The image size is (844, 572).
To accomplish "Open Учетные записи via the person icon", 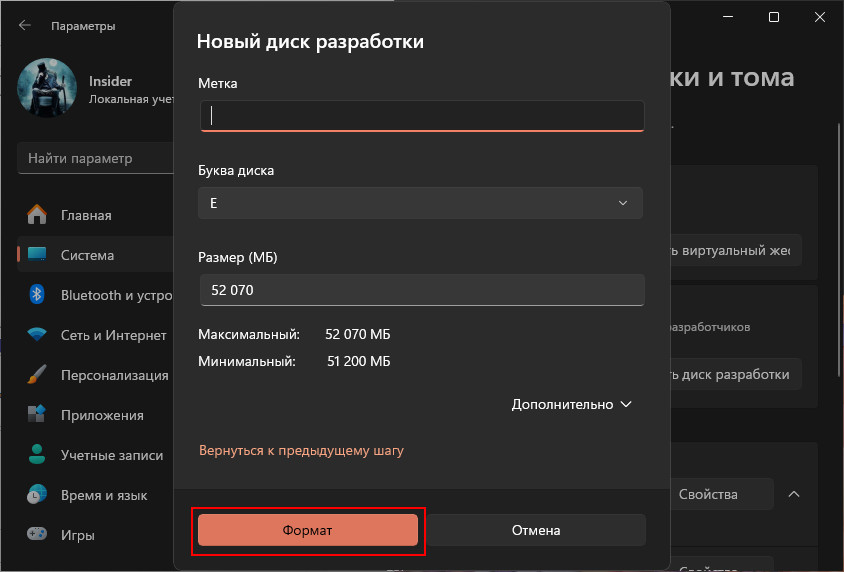I will tap(37, 455).
